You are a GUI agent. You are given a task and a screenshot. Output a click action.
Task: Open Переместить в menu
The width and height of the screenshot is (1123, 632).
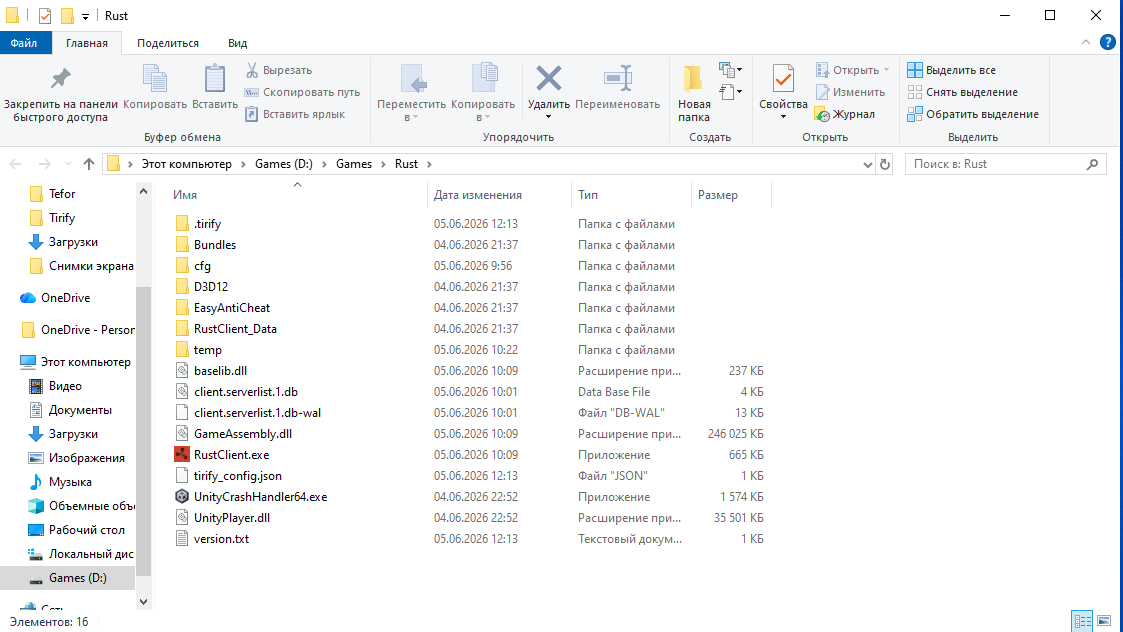[x=411, y=93]
